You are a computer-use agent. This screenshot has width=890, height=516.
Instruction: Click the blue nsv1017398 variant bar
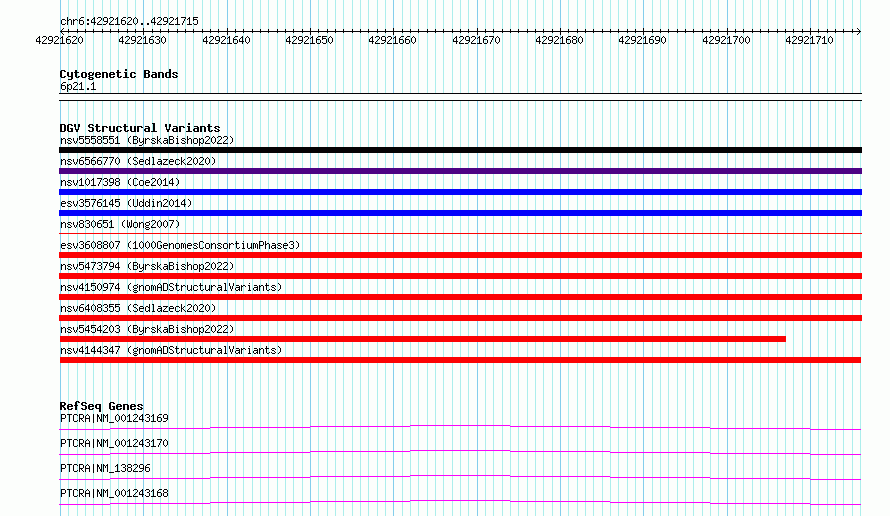tap(460, 192)
